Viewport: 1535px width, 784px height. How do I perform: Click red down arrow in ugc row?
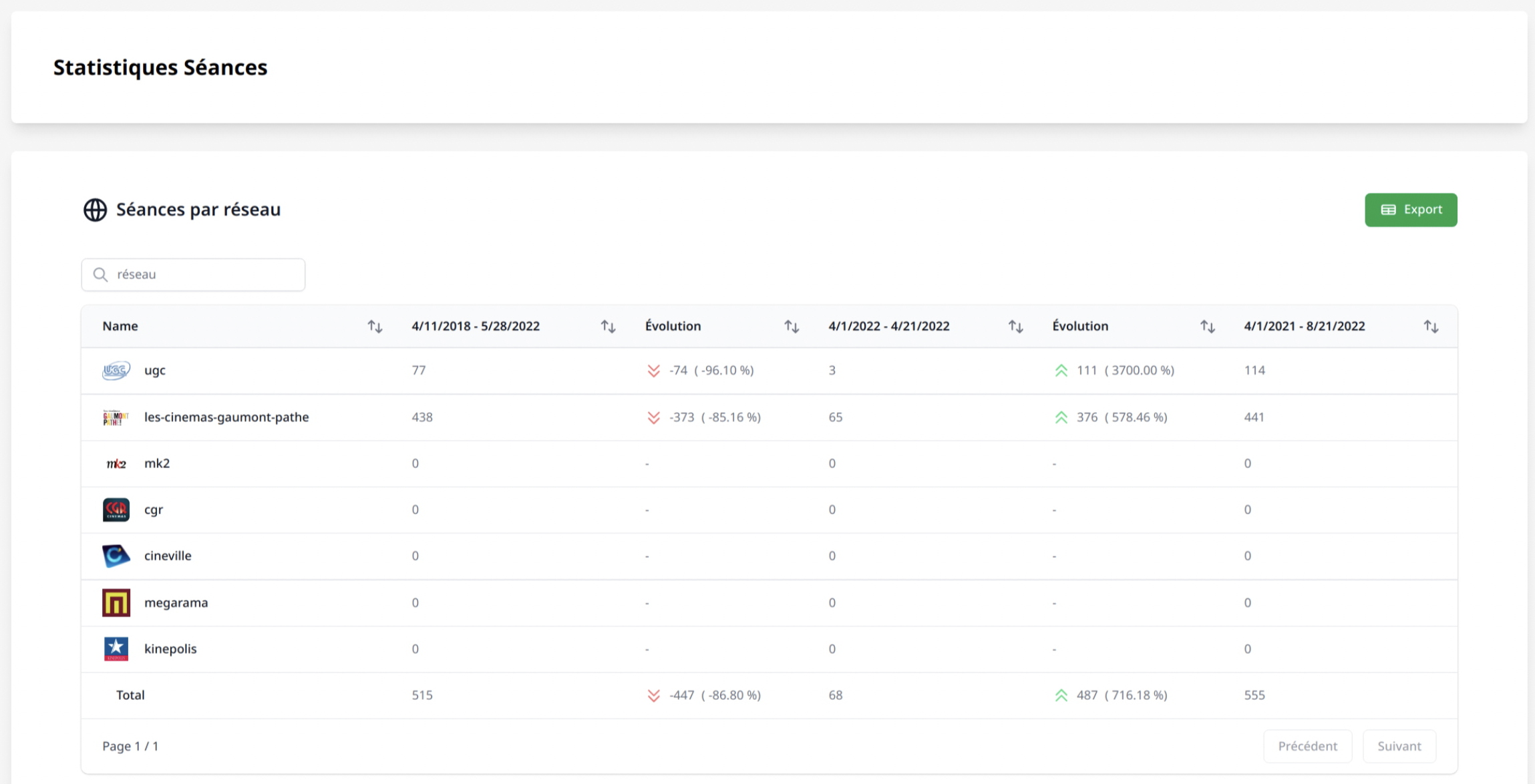pos(654,371)
